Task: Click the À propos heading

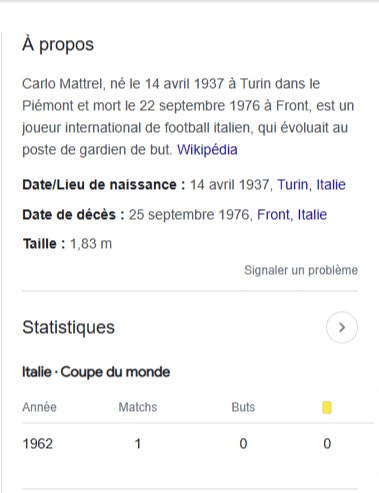Action: [x=58, y=44]
